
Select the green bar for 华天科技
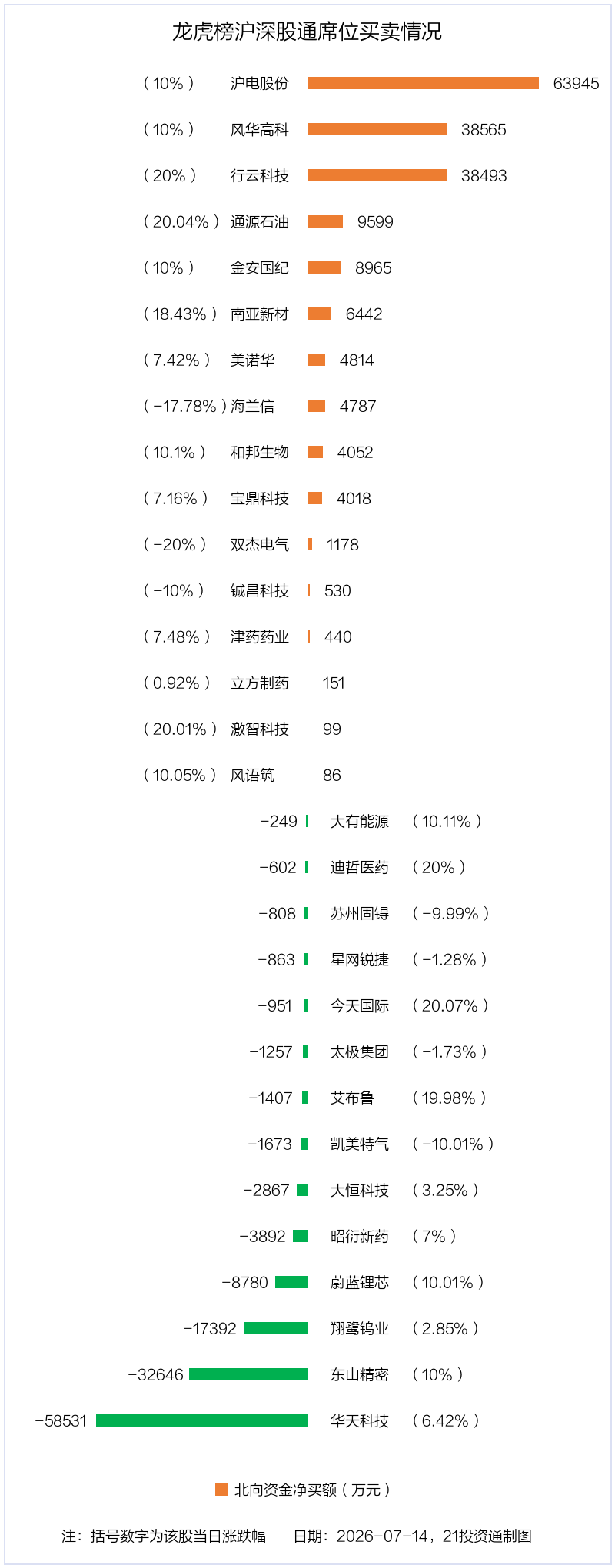202,1420
